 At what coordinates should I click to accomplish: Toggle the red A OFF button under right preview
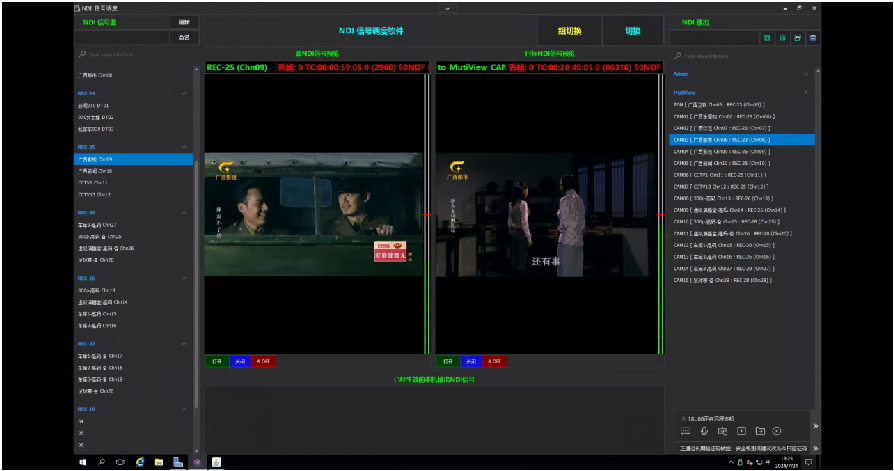click(494, 362)
